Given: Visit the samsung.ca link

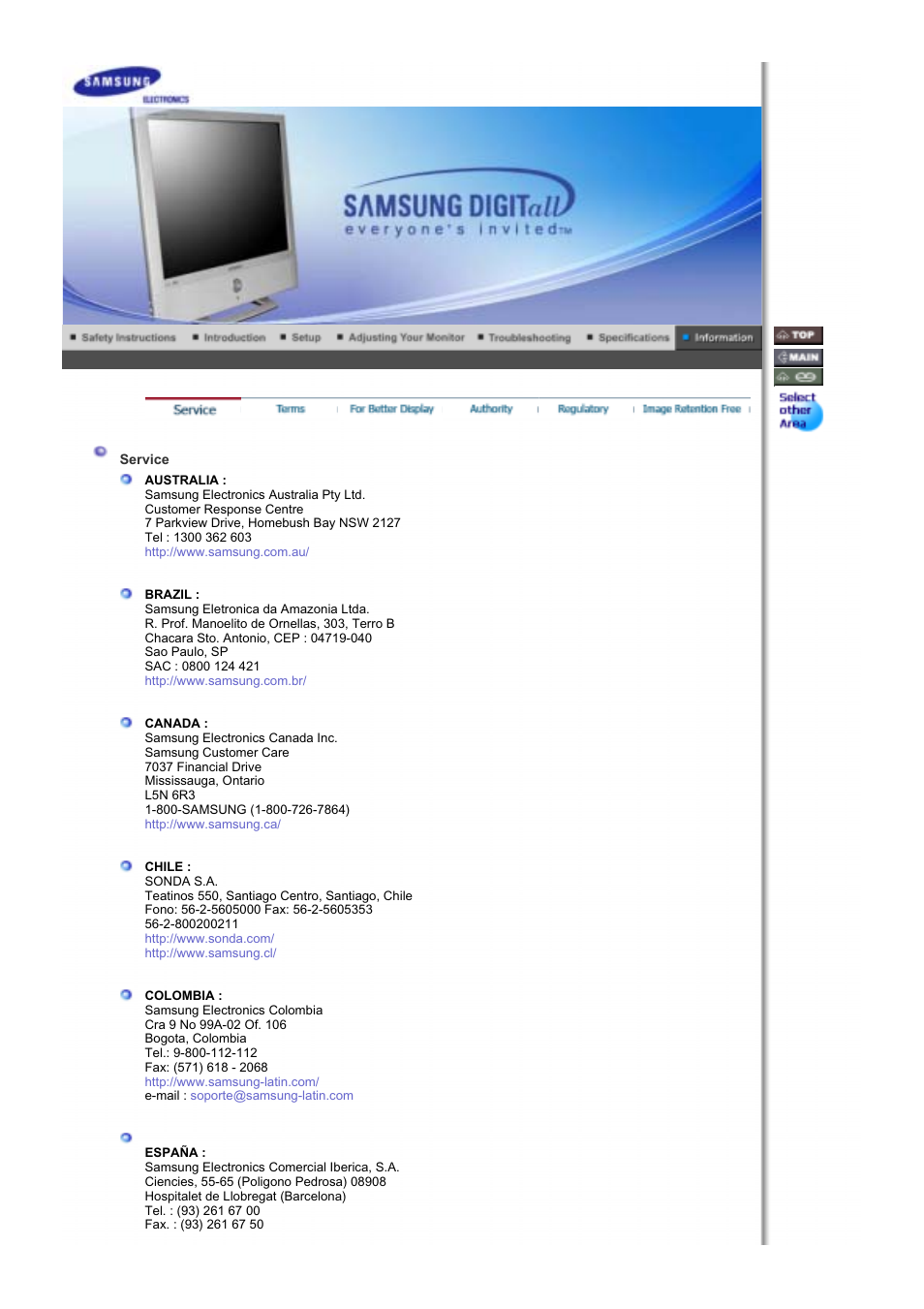Looking at the screenshot, I should tap(213, 825).
